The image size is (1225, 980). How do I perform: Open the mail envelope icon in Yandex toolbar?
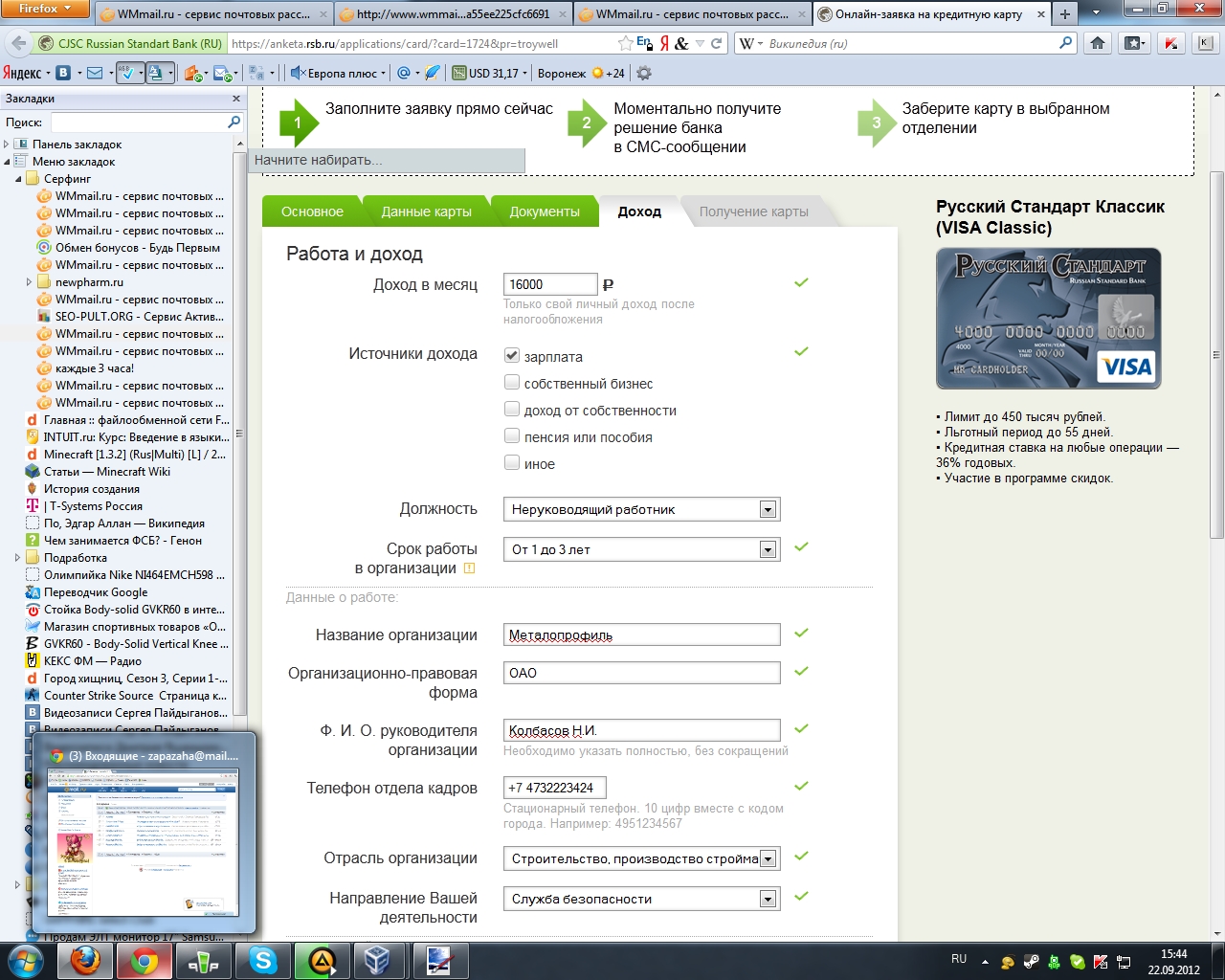[95, 73]
